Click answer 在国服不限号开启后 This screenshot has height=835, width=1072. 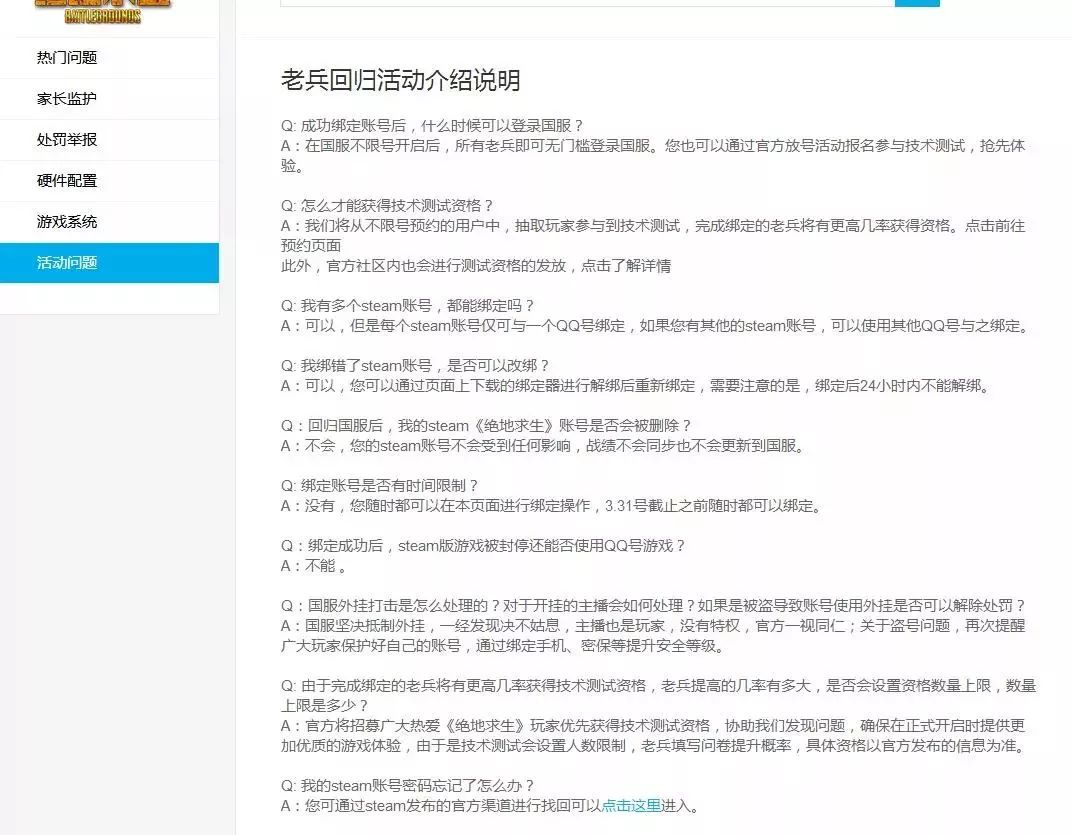point(653,155)
